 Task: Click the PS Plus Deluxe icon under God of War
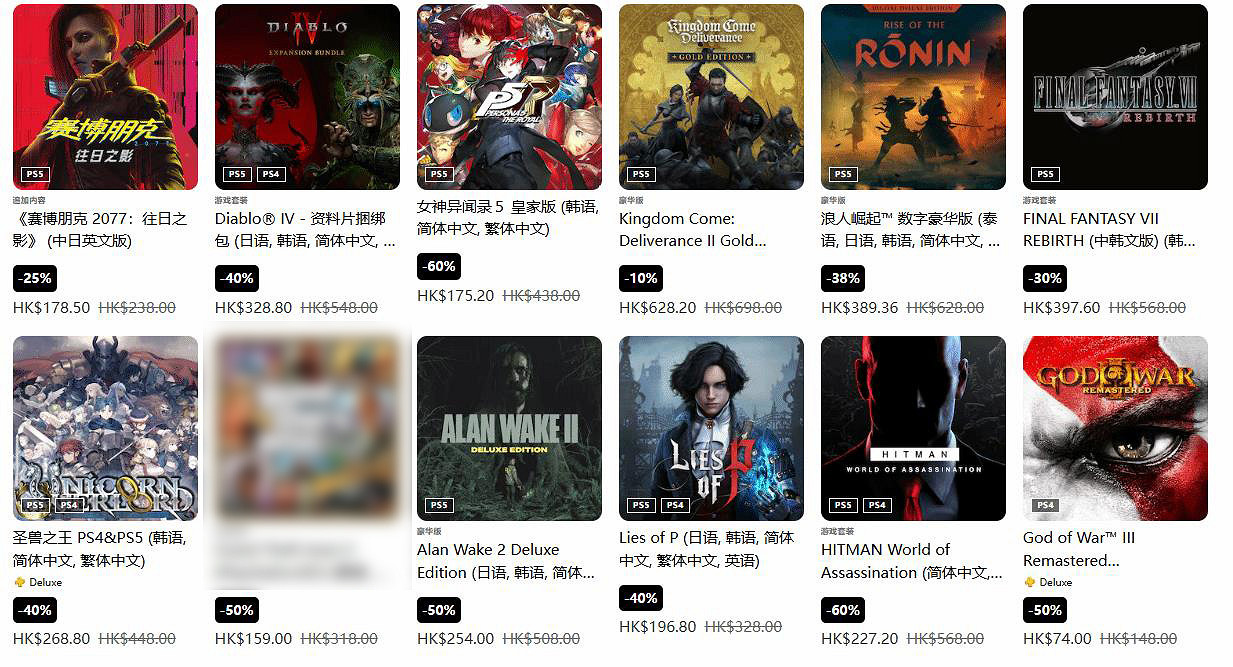click(1029, 582)
